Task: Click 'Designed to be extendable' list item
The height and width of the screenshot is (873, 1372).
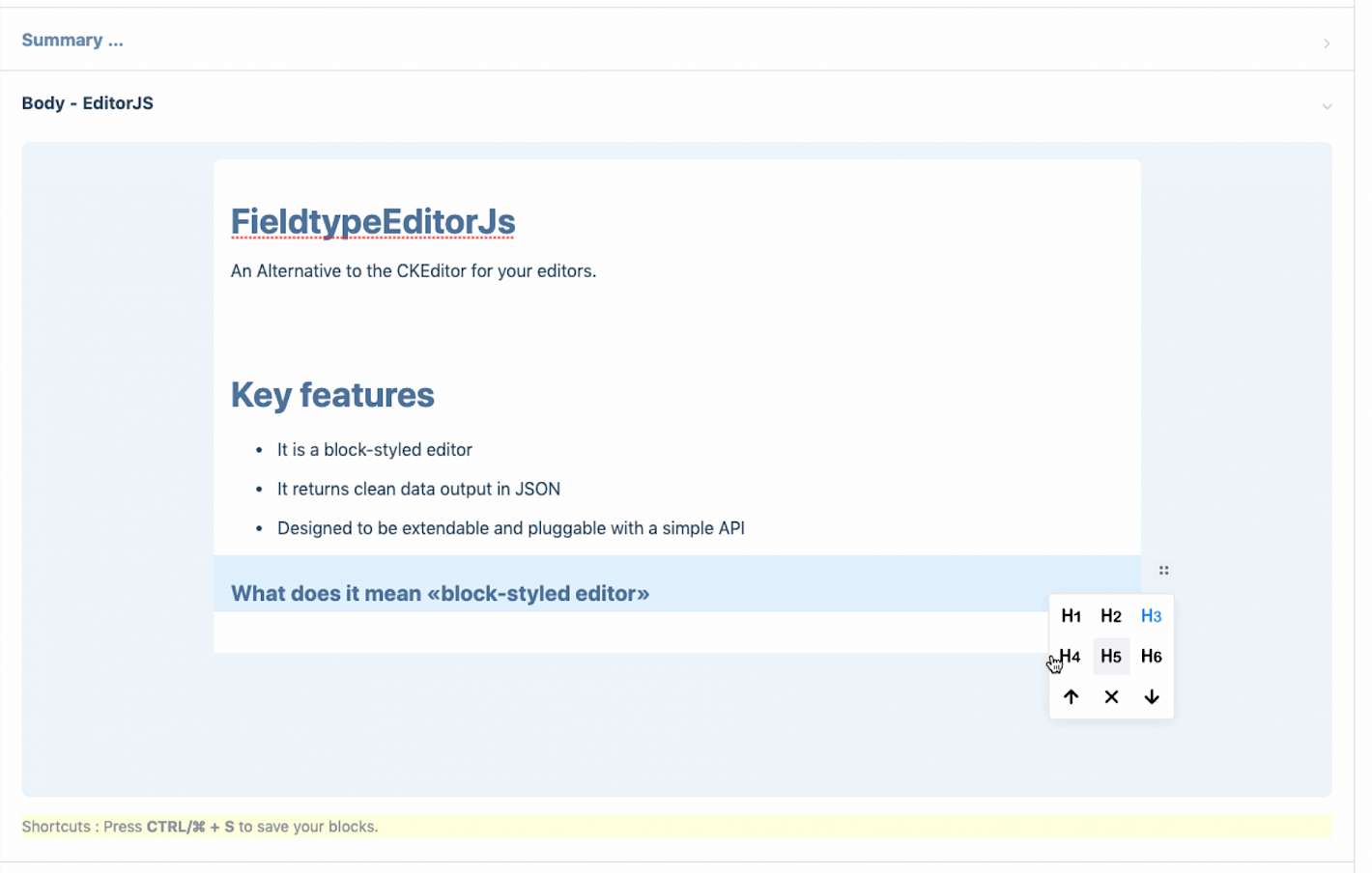Action: (511, 528)
